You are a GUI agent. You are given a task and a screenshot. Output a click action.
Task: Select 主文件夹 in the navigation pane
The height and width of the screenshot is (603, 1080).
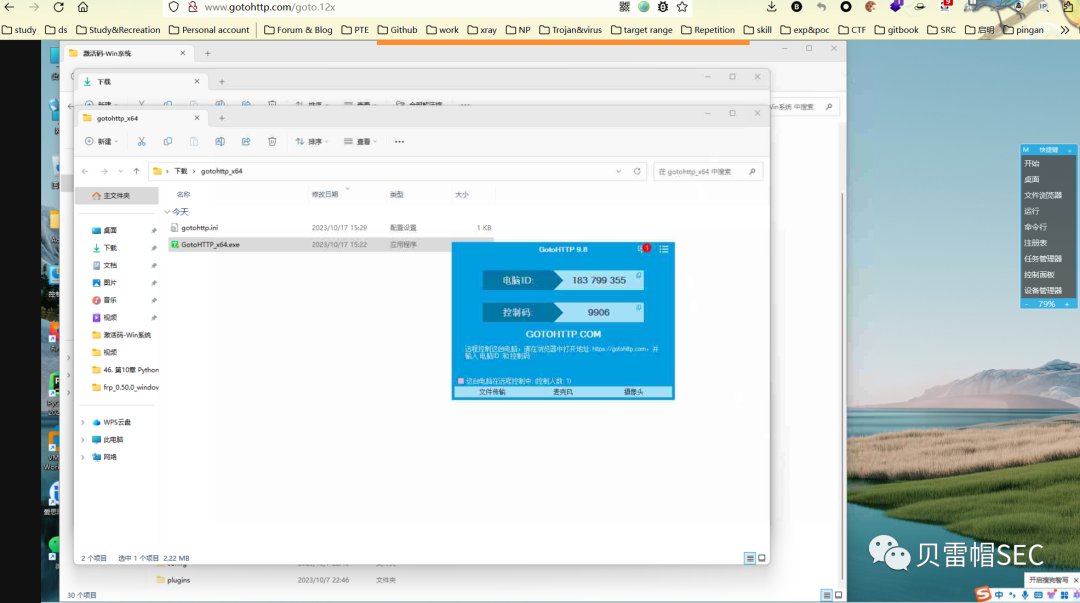[116, 196]
